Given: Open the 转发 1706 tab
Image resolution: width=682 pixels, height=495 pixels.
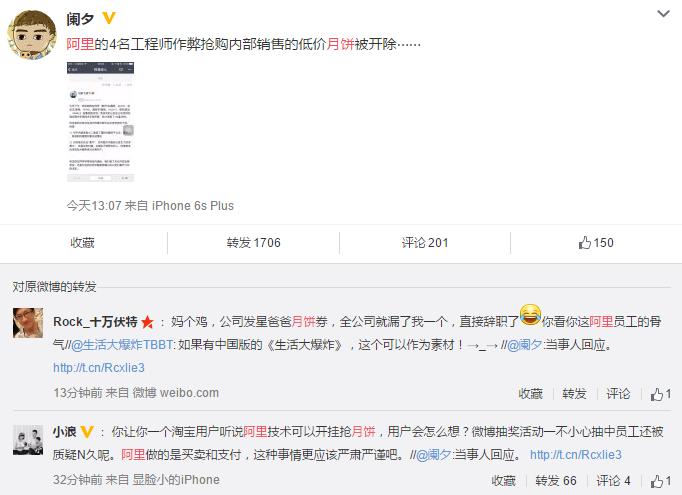Looking at the screenshot, I should (x=254, y=243).
